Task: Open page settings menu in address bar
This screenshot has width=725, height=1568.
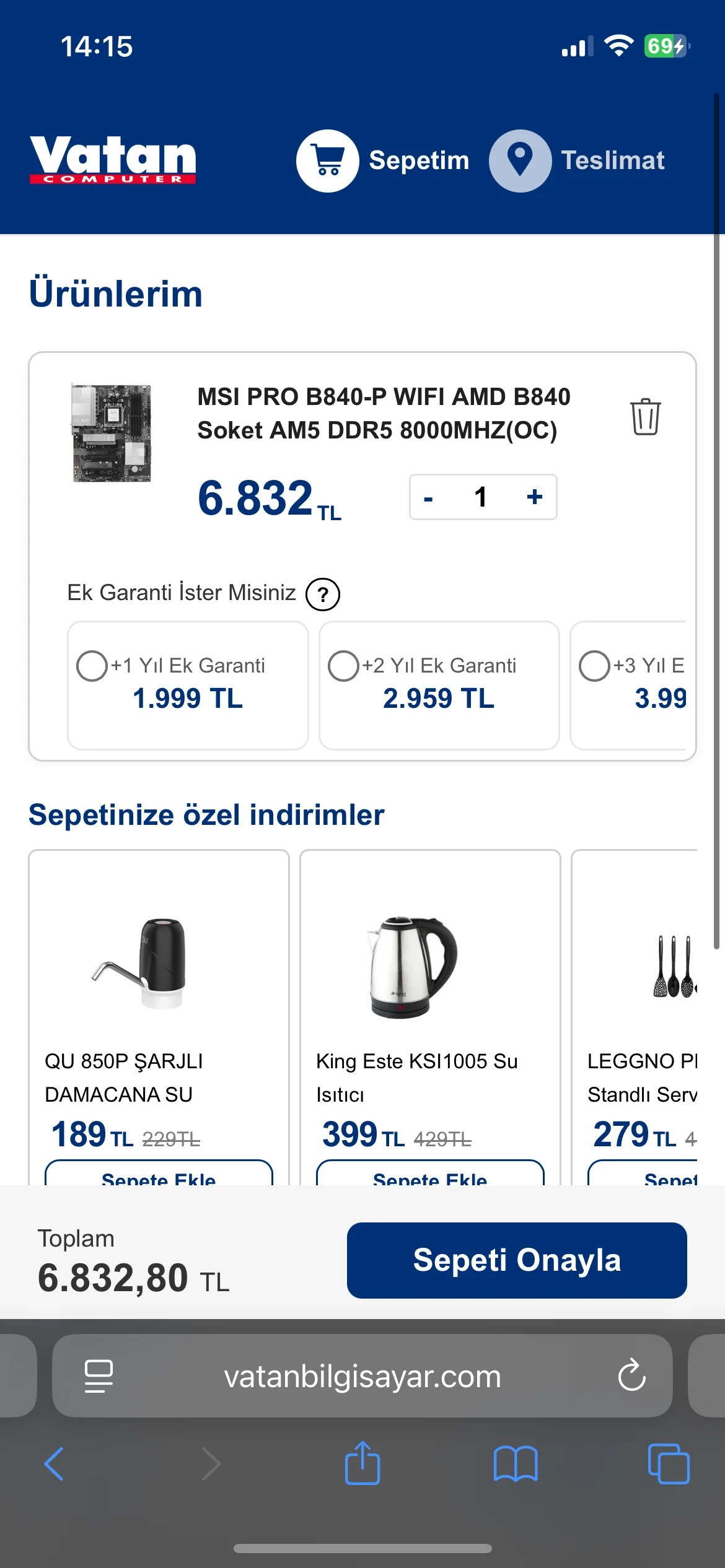Action: click(99, 1375)
